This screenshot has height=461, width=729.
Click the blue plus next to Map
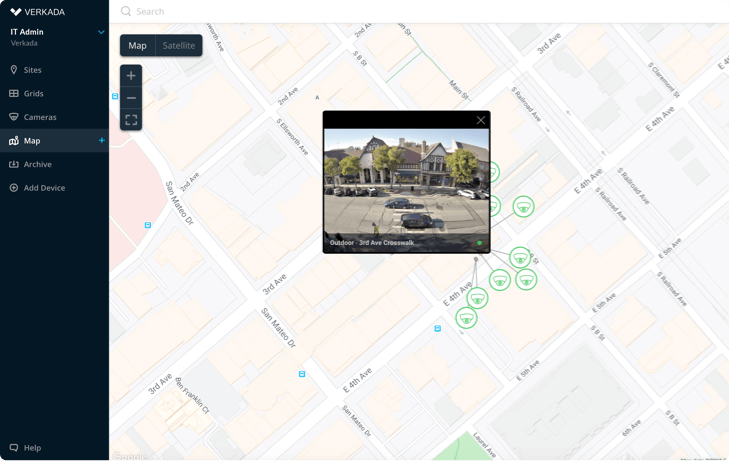pos(101,140)
